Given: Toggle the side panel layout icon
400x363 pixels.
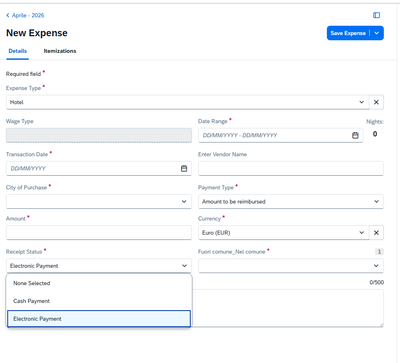Looking at the screenshot, I should (376, 15).
